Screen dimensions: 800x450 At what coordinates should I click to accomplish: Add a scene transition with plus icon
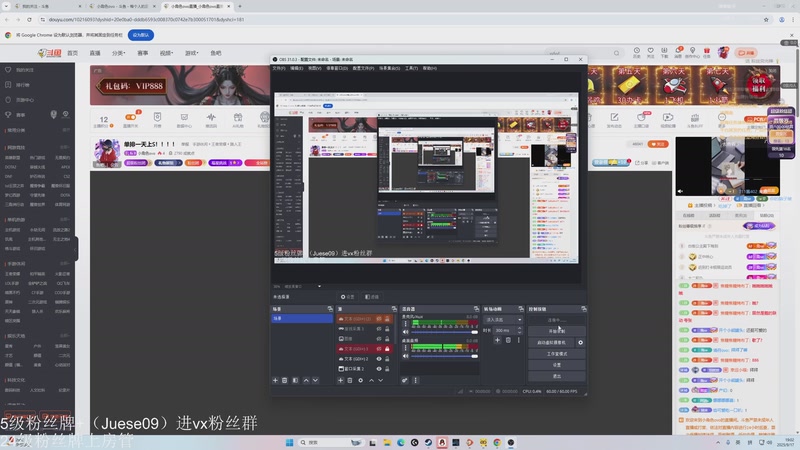click(x=497, y=340)
